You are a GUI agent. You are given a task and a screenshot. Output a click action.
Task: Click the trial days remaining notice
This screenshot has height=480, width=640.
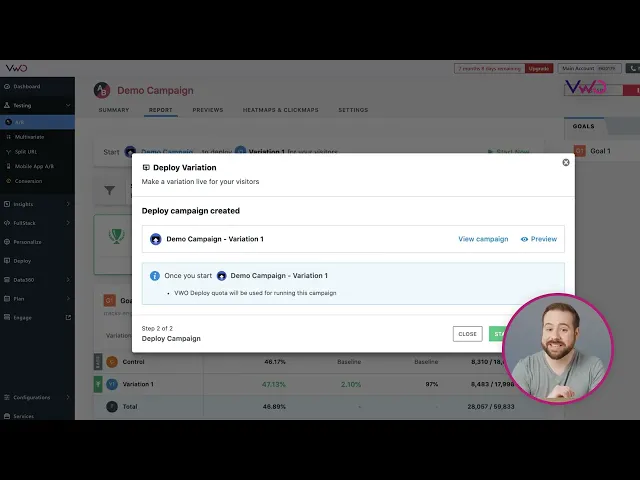tap(489, 69)
